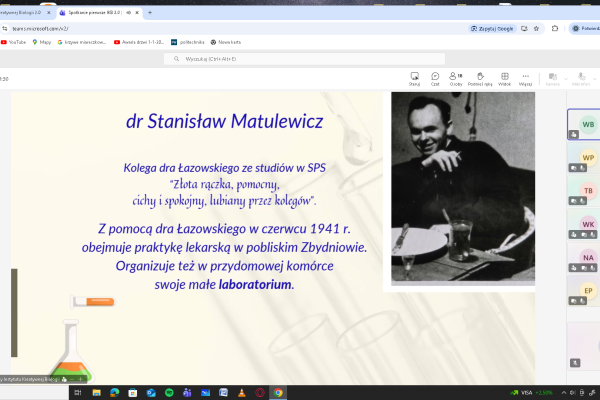Open Spotify from the taskbar
This screenshot has width=600, height=400.
click(169, 393)
